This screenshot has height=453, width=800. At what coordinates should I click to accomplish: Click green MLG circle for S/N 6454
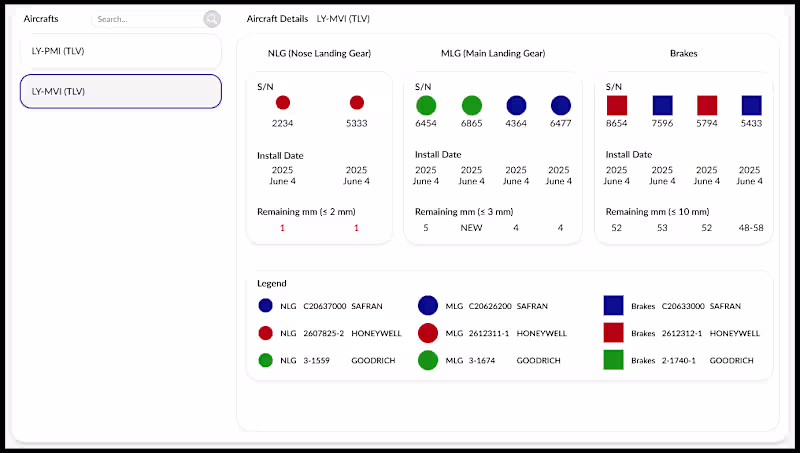(x=426, y=105)
